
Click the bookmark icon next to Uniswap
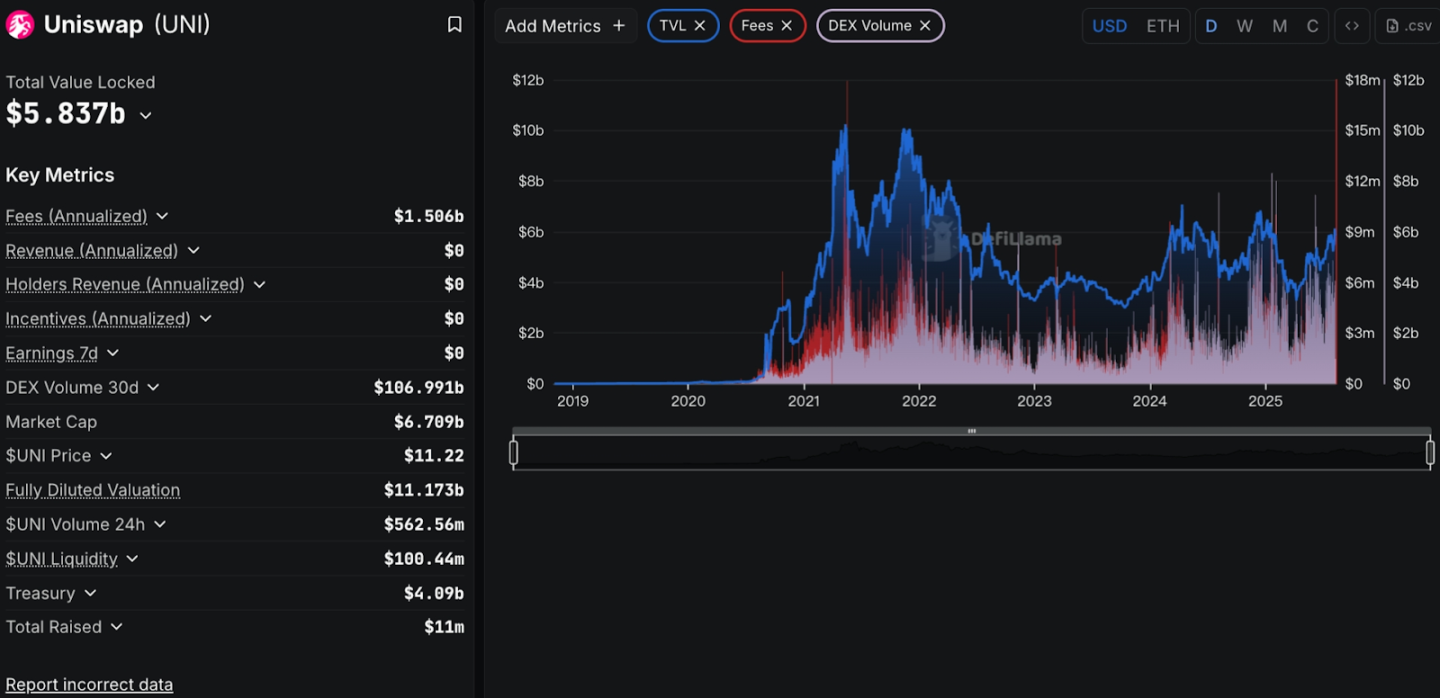click(454, 25)
